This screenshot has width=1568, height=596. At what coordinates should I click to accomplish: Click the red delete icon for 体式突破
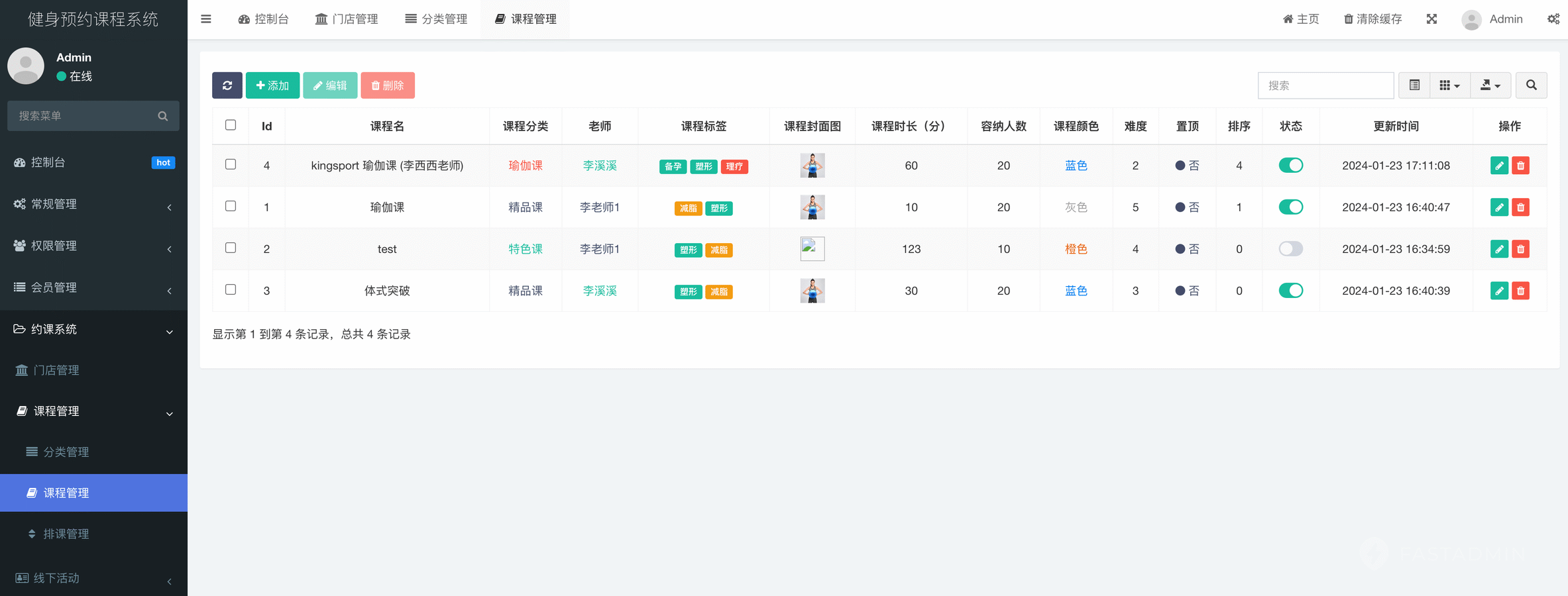1521,291
